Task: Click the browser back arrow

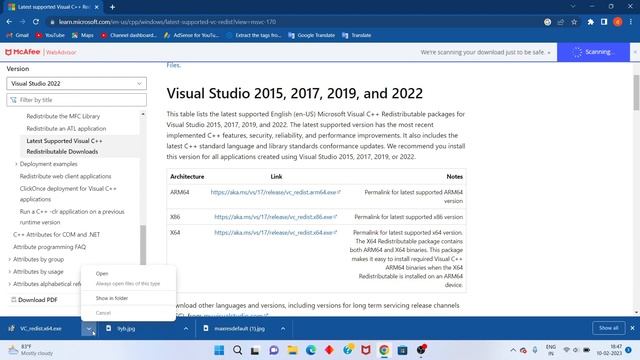Action: (x=9, y=22)
